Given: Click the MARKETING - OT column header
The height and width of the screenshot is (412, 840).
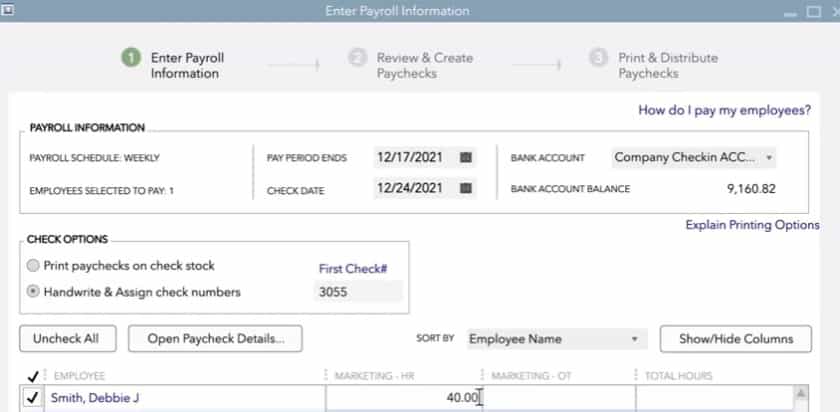Looking at the screenshot, I should [531, 376].
